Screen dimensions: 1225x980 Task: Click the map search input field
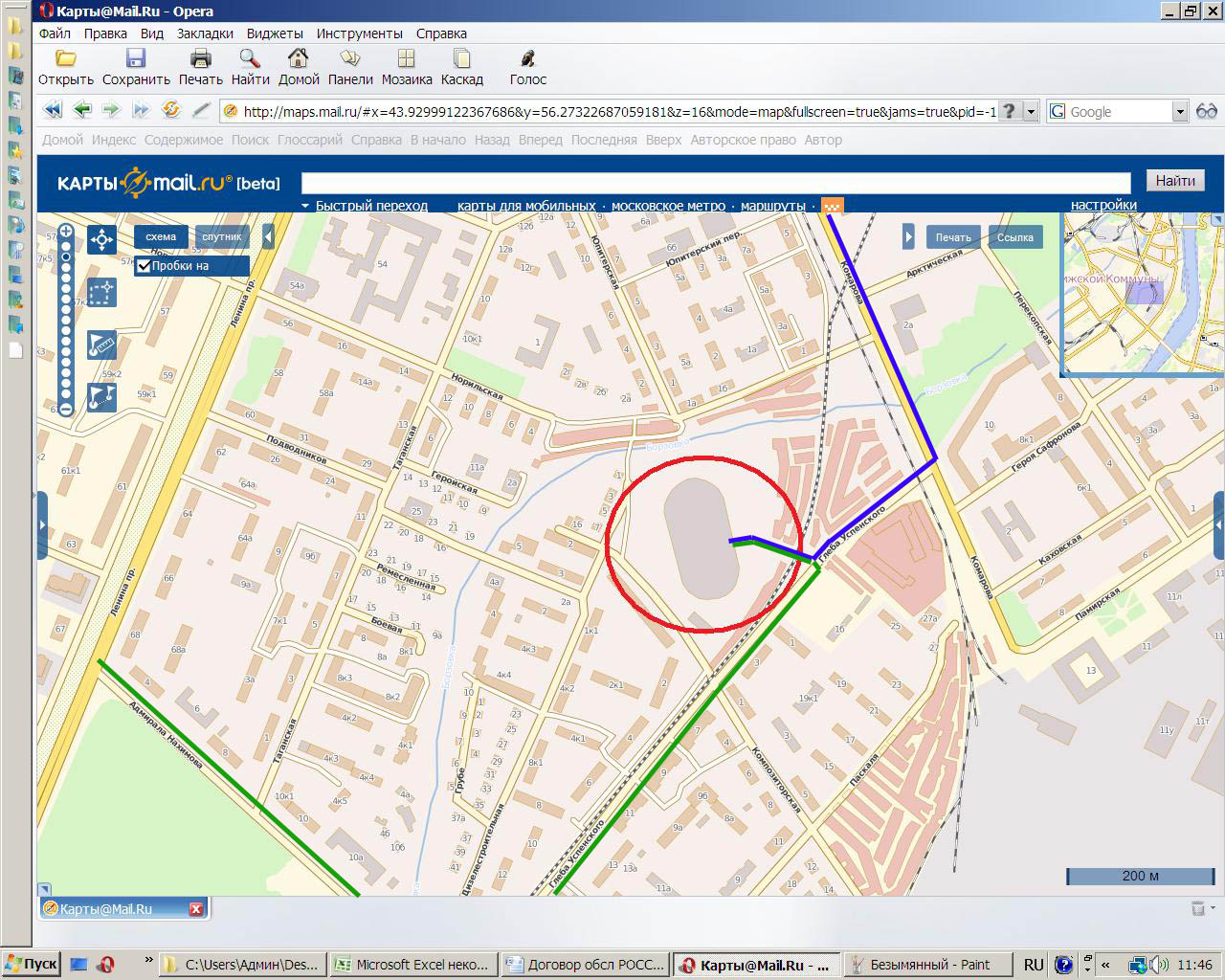[716, 182]
